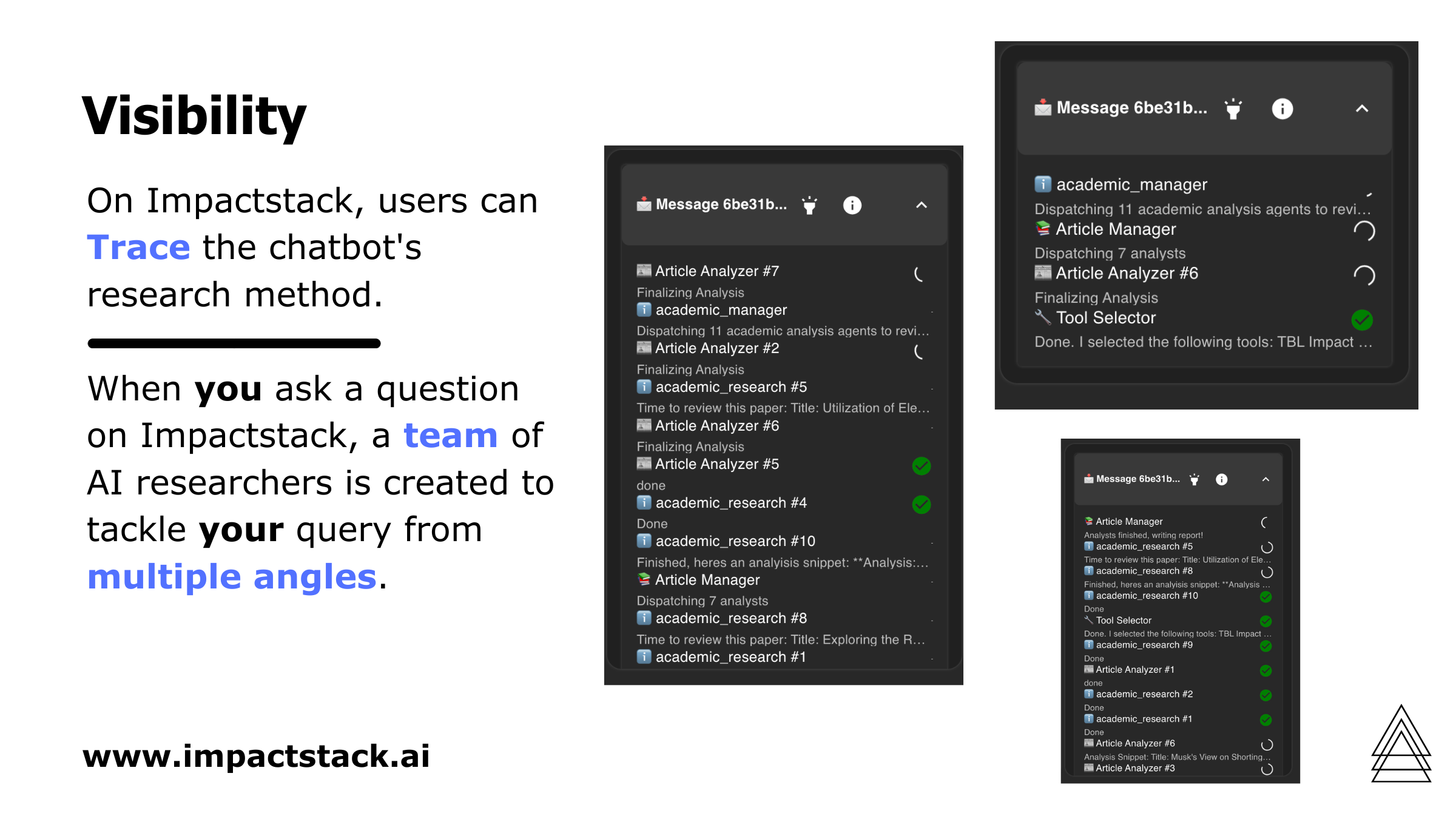1456x819 pixels.
Task: Select academic_research #8 row in center panel
Action: pyautogui.click(x=784, y=628)
